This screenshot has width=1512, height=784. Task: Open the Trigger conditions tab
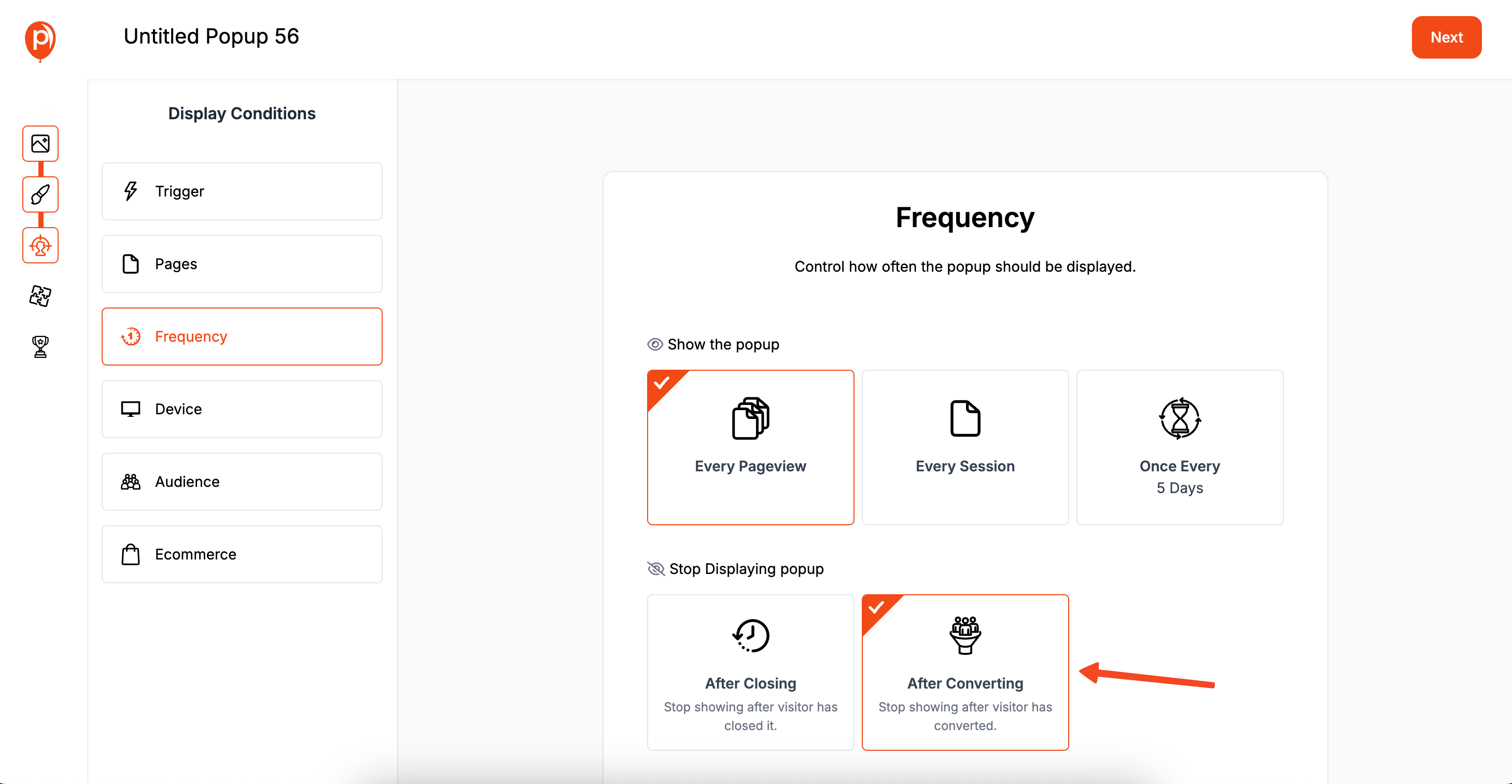(x=242, y=191)
